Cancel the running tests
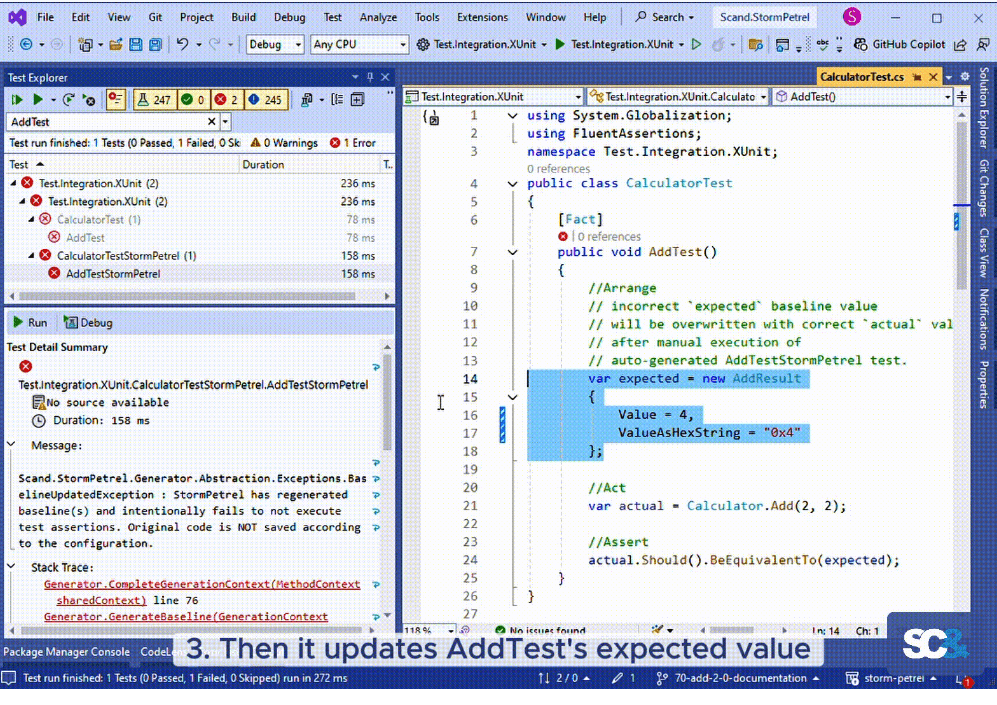997x705 pixels. click(89, 100)
